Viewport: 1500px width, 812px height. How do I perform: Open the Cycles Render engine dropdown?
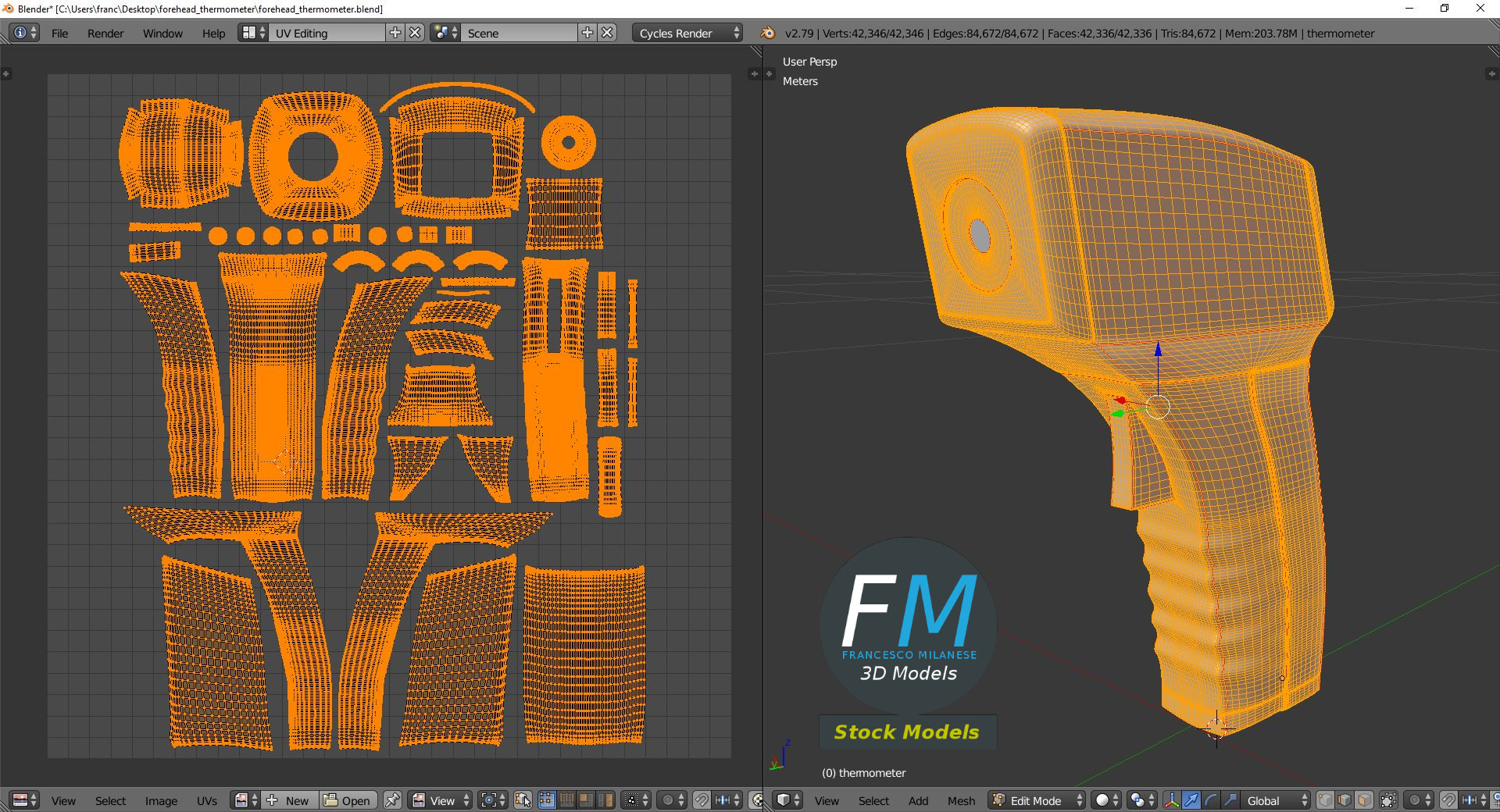point(687,33)
